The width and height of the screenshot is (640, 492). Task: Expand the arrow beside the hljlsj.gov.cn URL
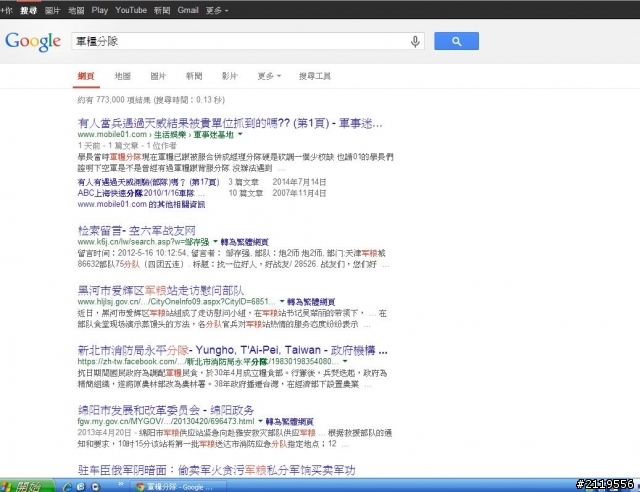(282, 301)
